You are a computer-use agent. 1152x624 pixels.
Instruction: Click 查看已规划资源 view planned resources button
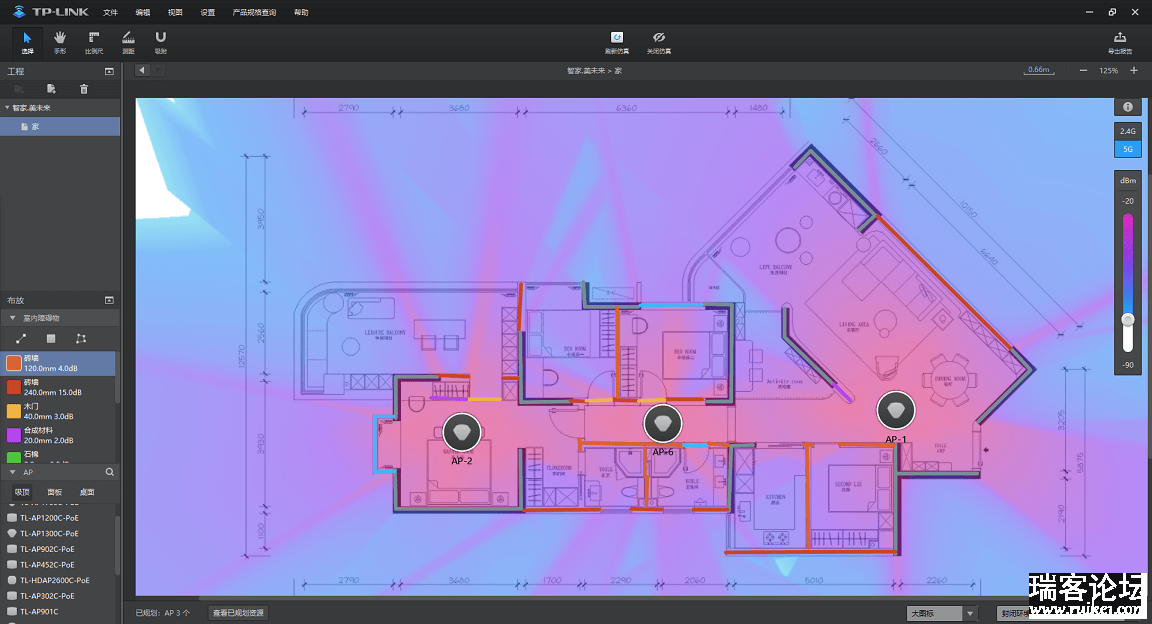point(238,613)
